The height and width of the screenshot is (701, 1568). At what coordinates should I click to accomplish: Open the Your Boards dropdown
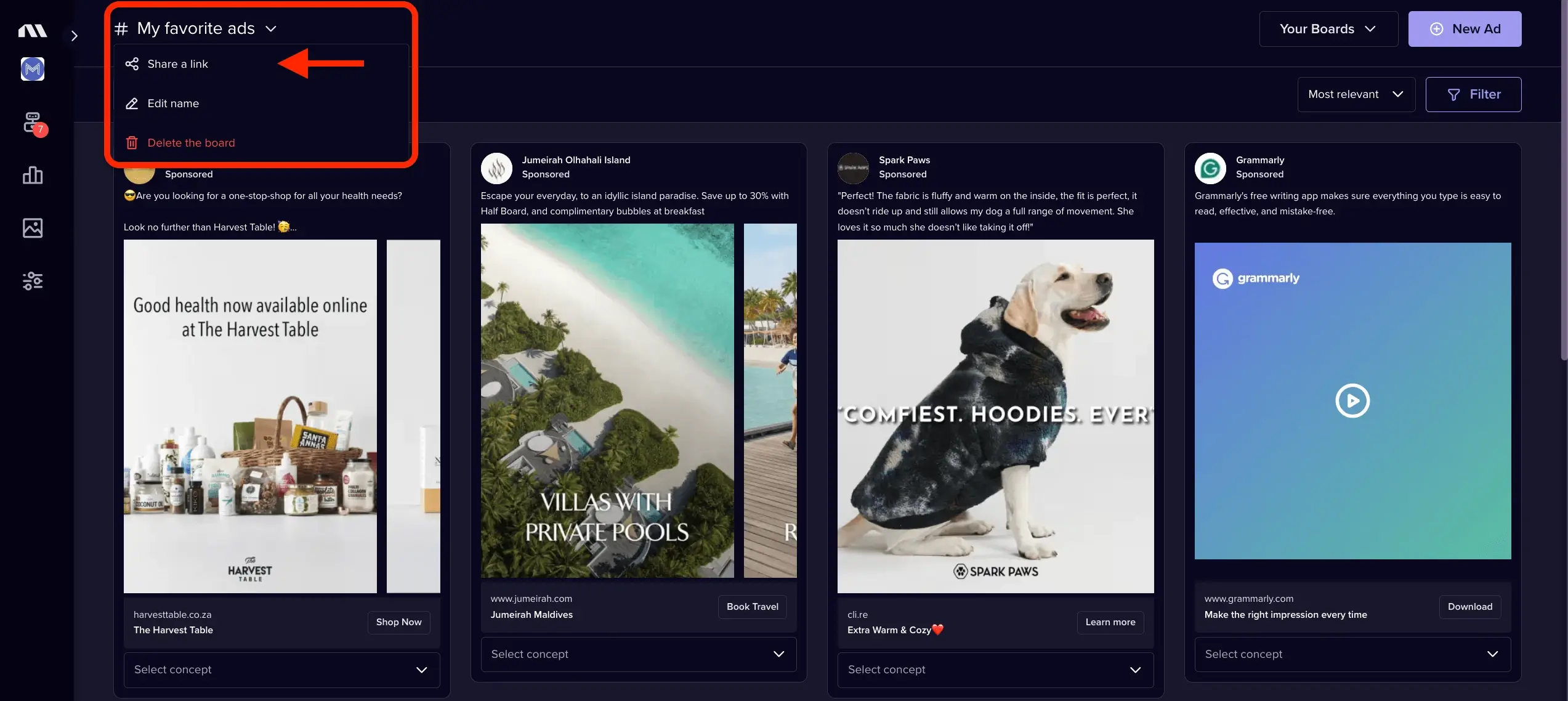[1328, 29]
